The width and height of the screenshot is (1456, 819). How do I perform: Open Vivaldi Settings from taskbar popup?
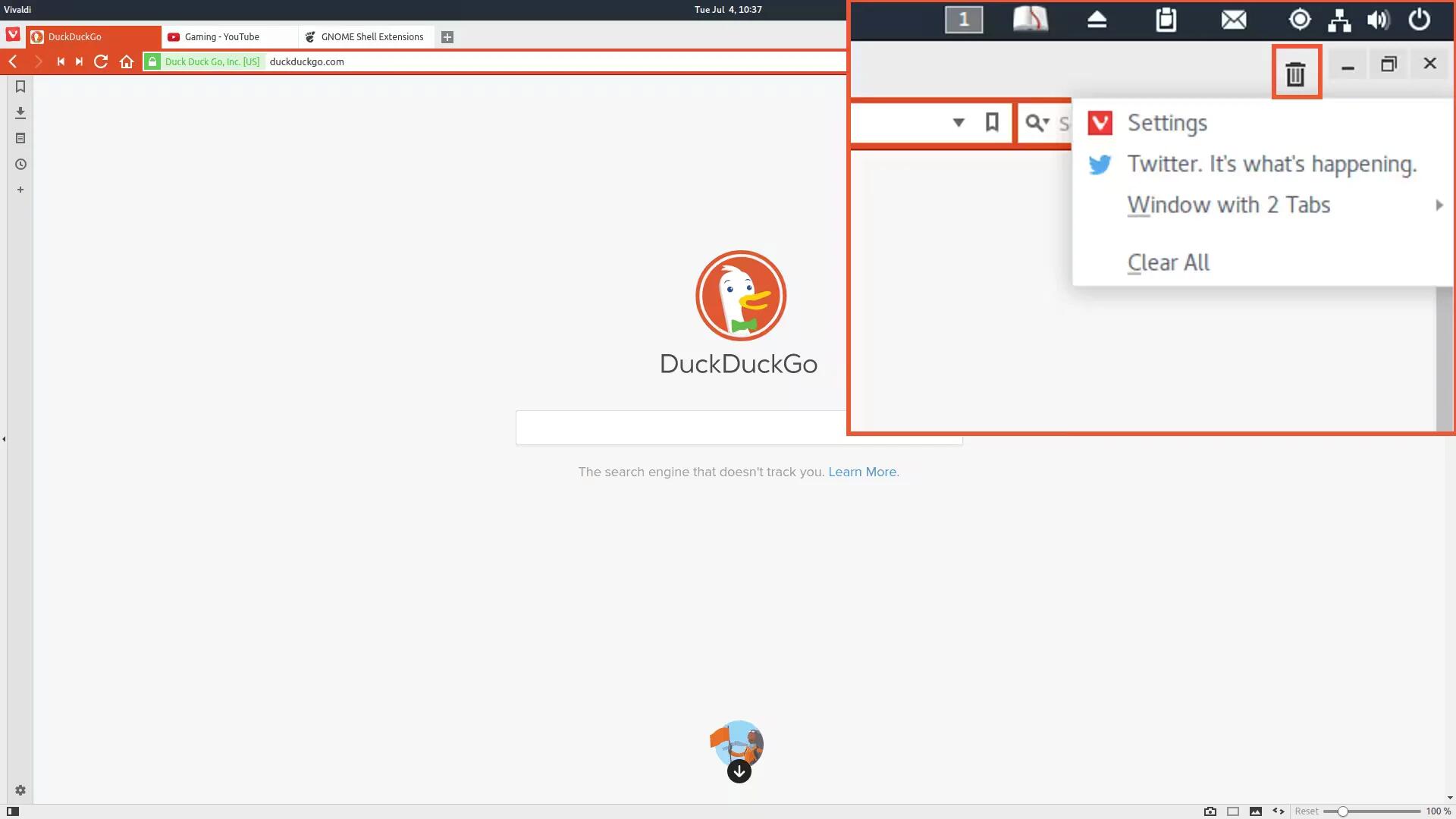[1167, 122]
